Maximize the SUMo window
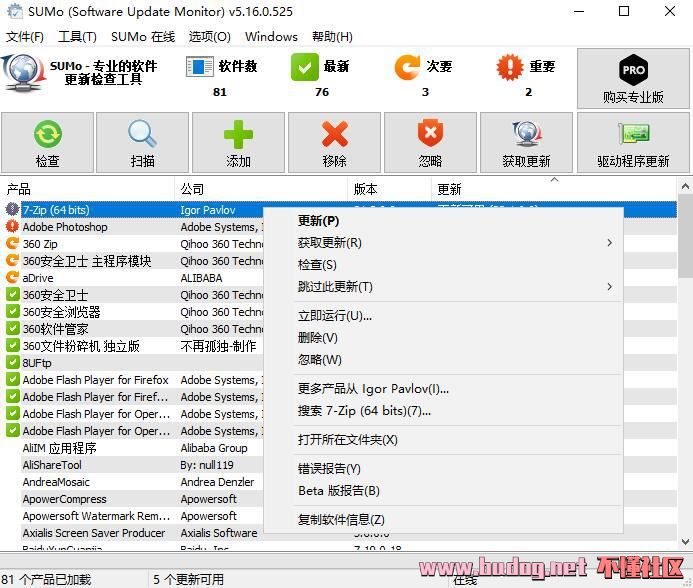 coord(624,11)
